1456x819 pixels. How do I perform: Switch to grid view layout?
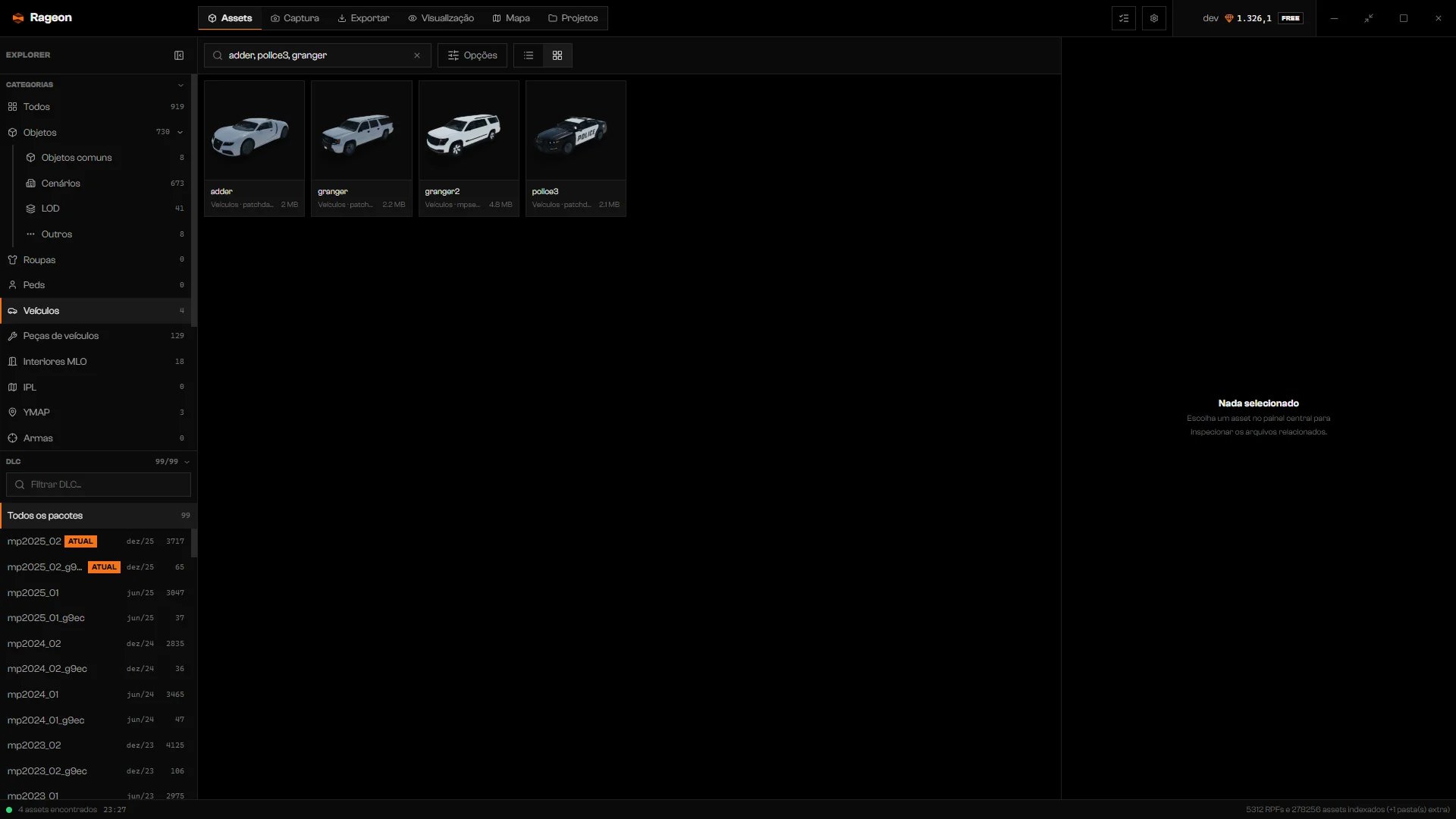557,55
